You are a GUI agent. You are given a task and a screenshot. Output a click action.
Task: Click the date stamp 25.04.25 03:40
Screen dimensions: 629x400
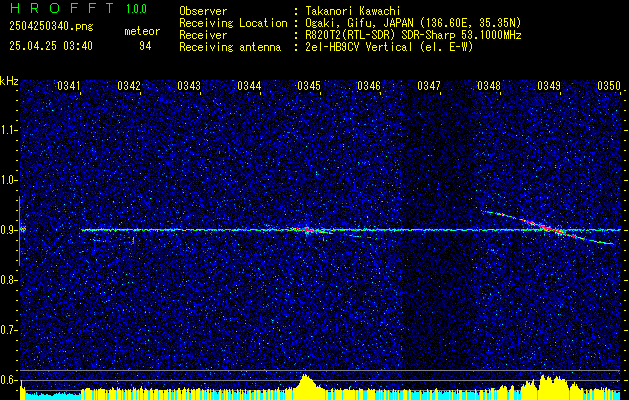51,46
